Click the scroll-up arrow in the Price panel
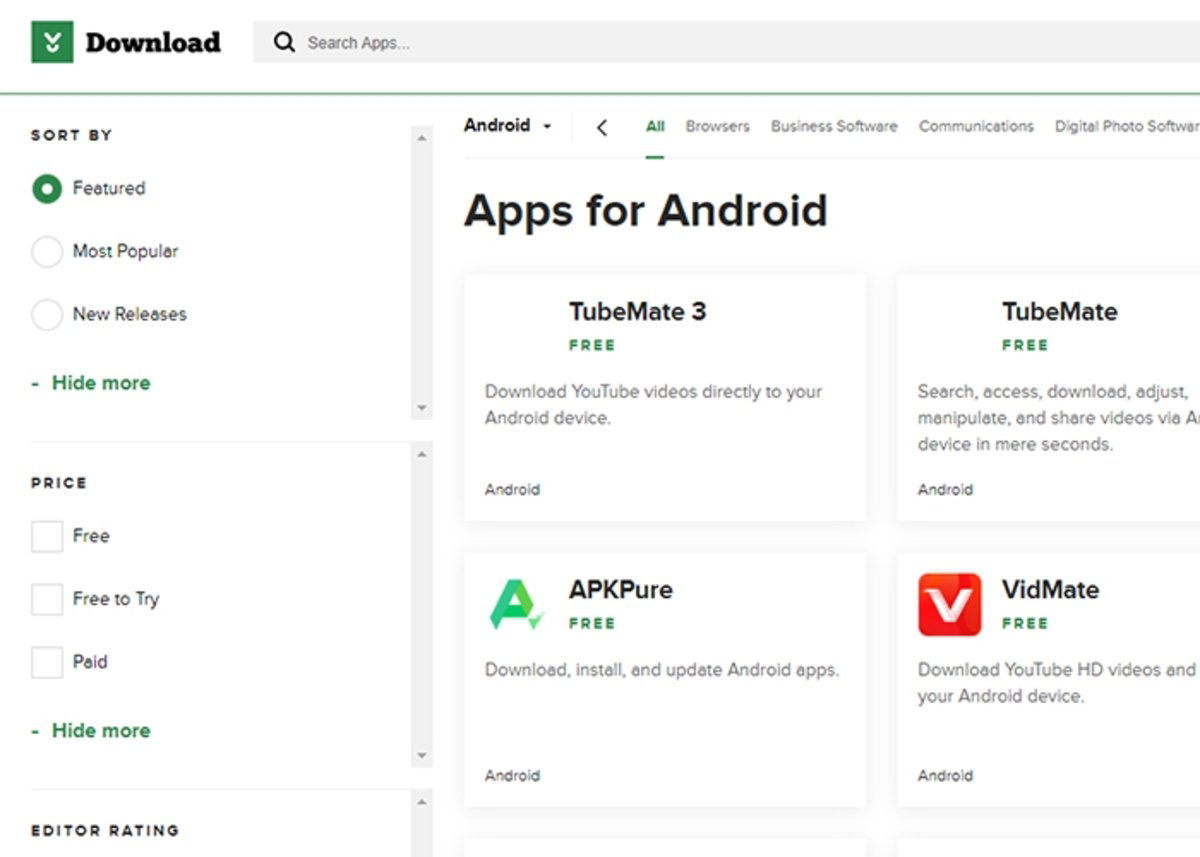Screen dimensions: 1200x857 [422, 456]
